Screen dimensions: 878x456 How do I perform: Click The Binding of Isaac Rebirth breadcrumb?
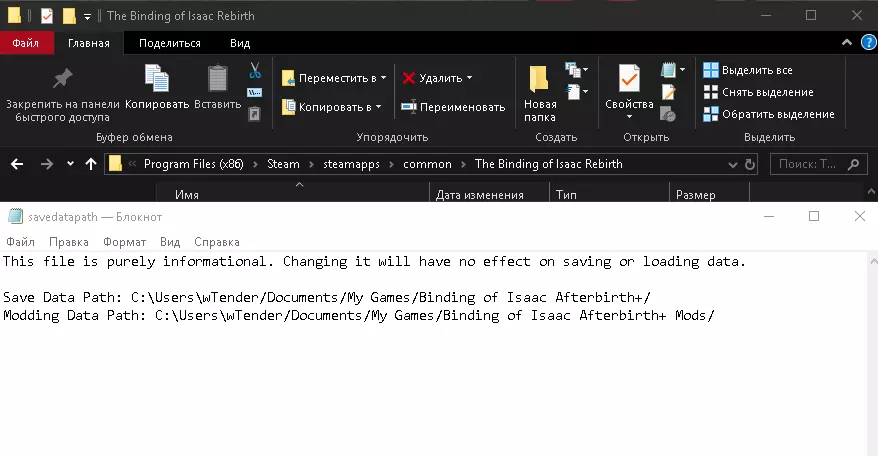(549, 164)
